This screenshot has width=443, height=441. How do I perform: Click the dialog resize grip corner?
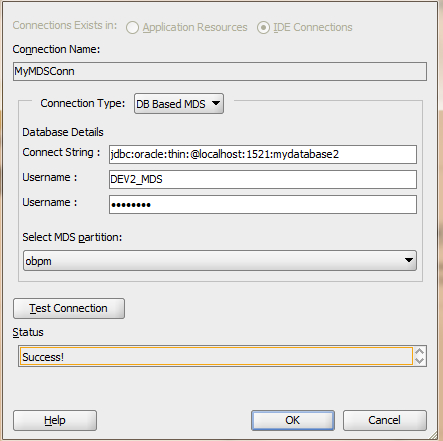tap(433, 435)
